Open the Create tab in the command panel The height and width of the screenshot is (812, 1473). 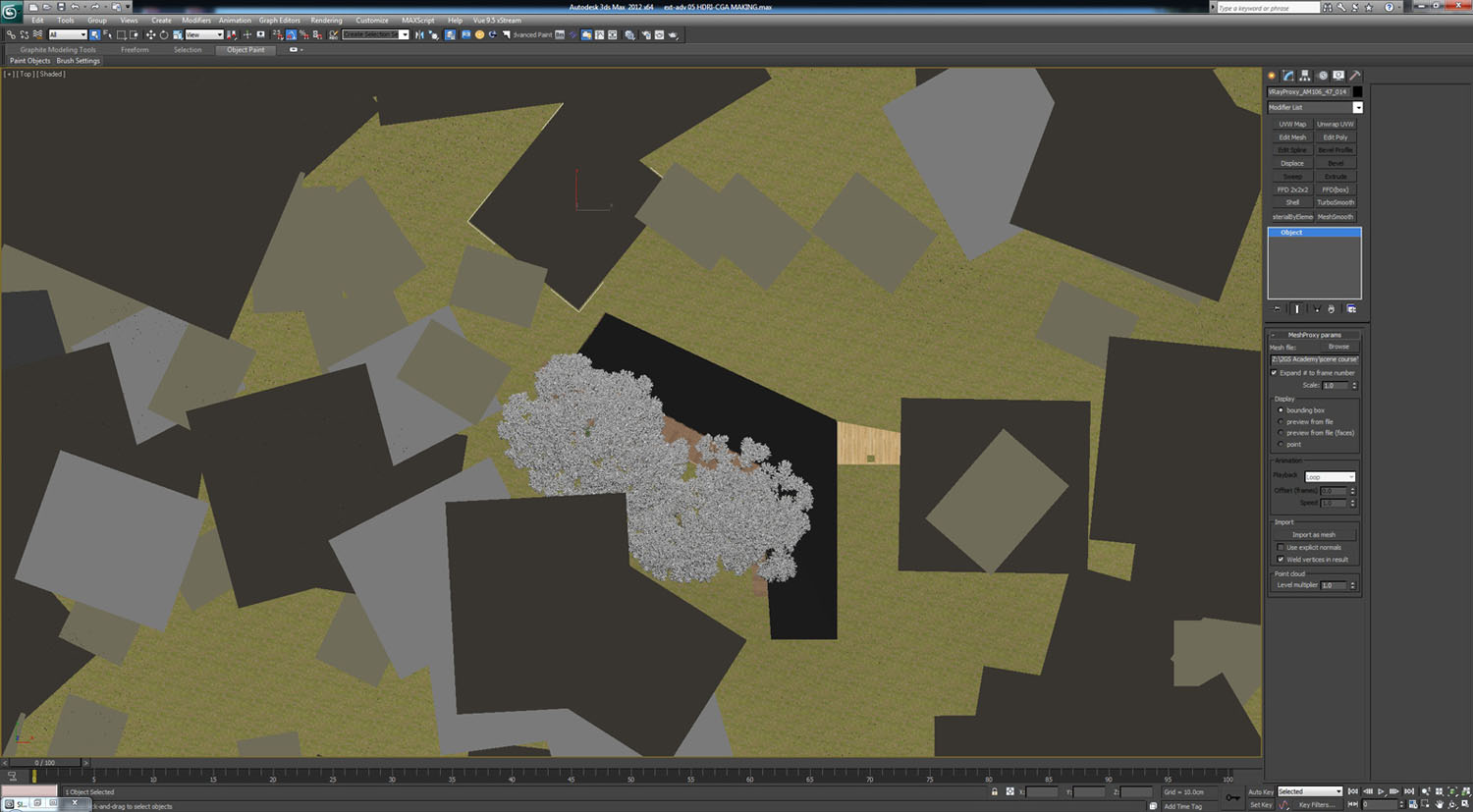pos(1272,76)
